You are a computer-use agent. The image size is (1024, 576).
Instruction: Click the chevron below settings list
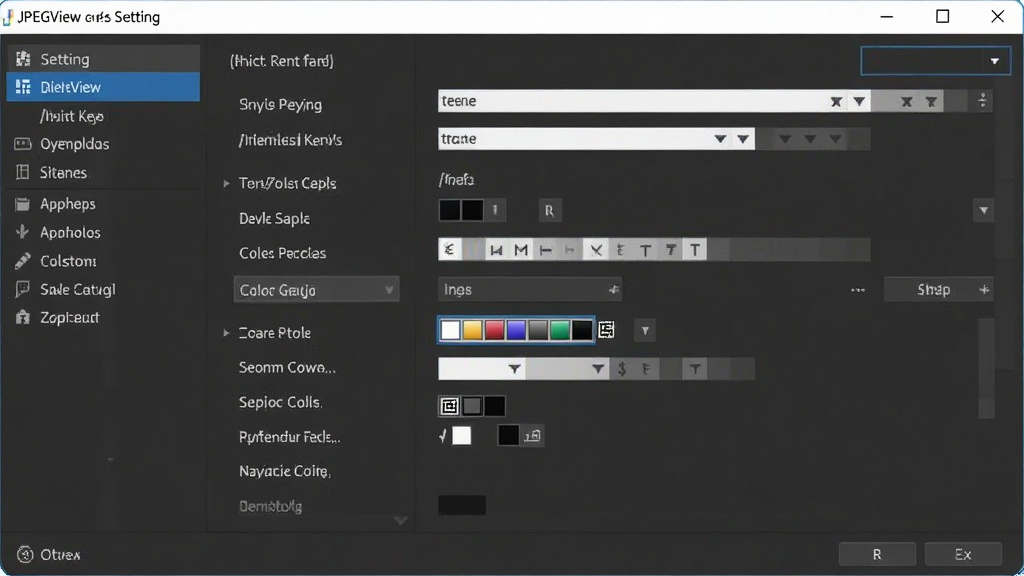coord(400,520)
